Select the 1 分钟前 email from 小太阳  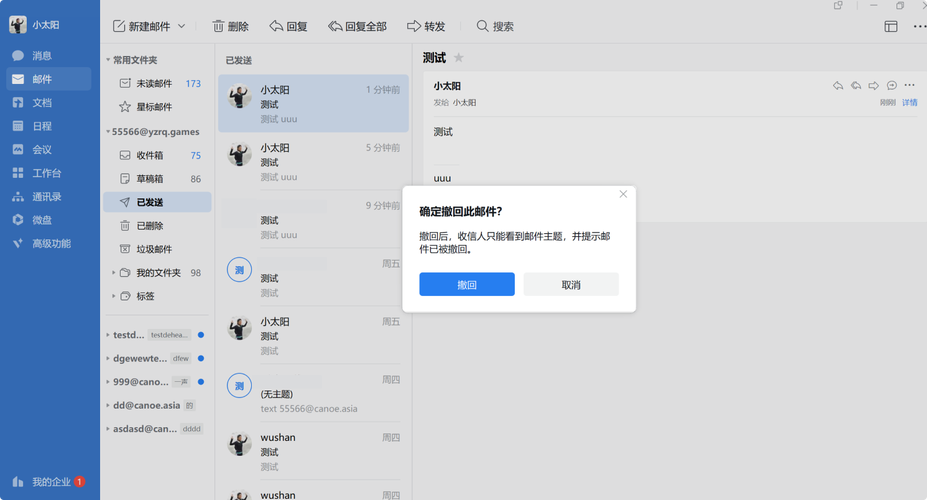[313, 103]
